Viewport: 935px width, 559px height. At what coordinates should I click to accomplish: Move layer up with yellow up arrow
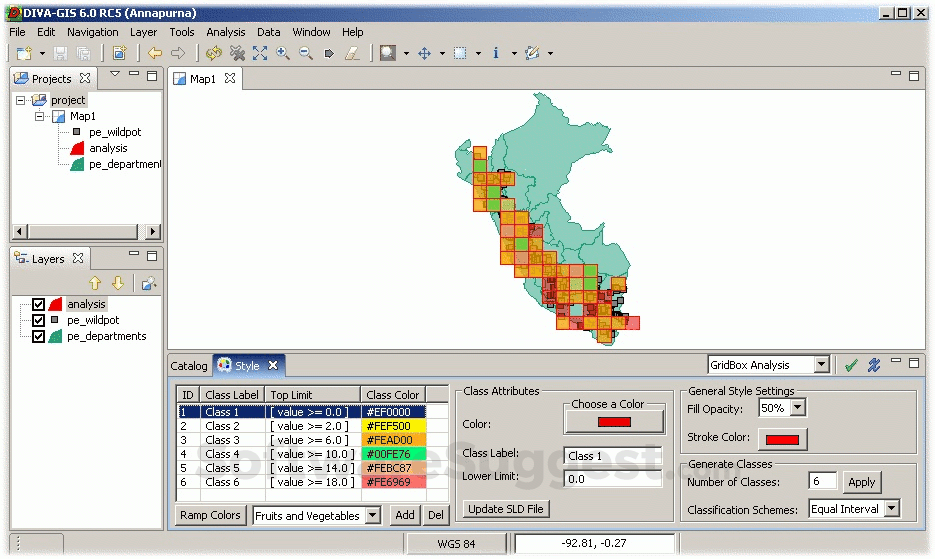[x=96, y=284]
